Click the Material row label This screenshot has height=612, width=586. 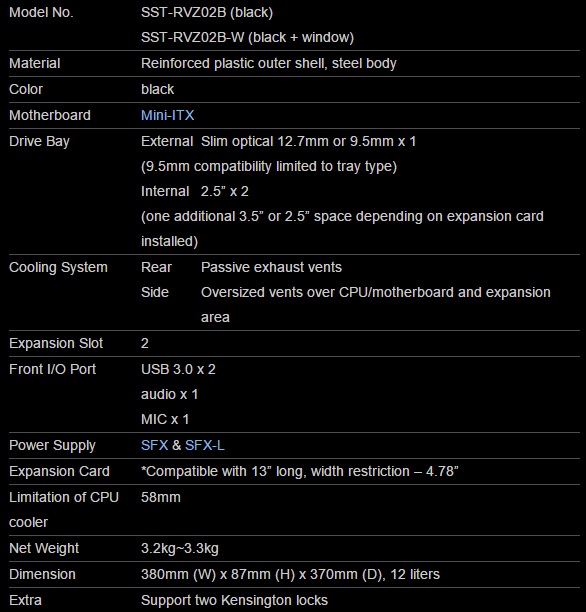coord(35,63)
